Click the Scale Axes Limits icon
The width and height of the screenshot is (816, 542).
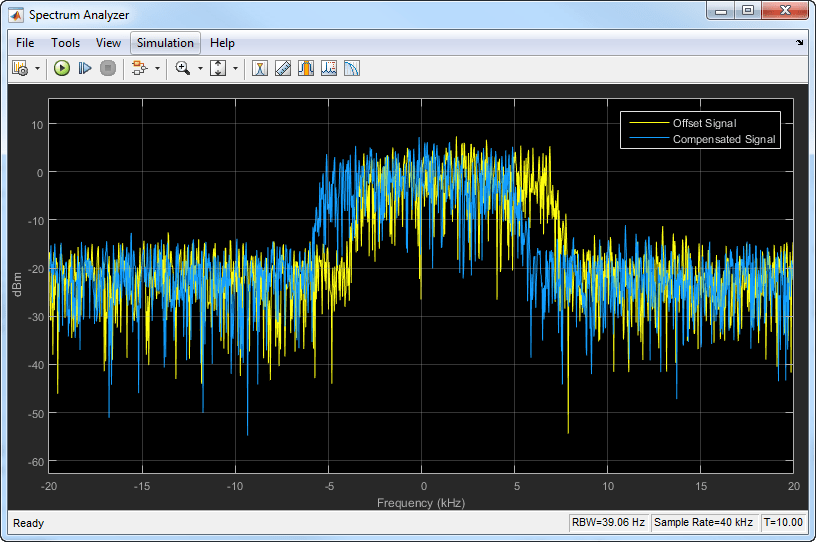coord(218,68)
